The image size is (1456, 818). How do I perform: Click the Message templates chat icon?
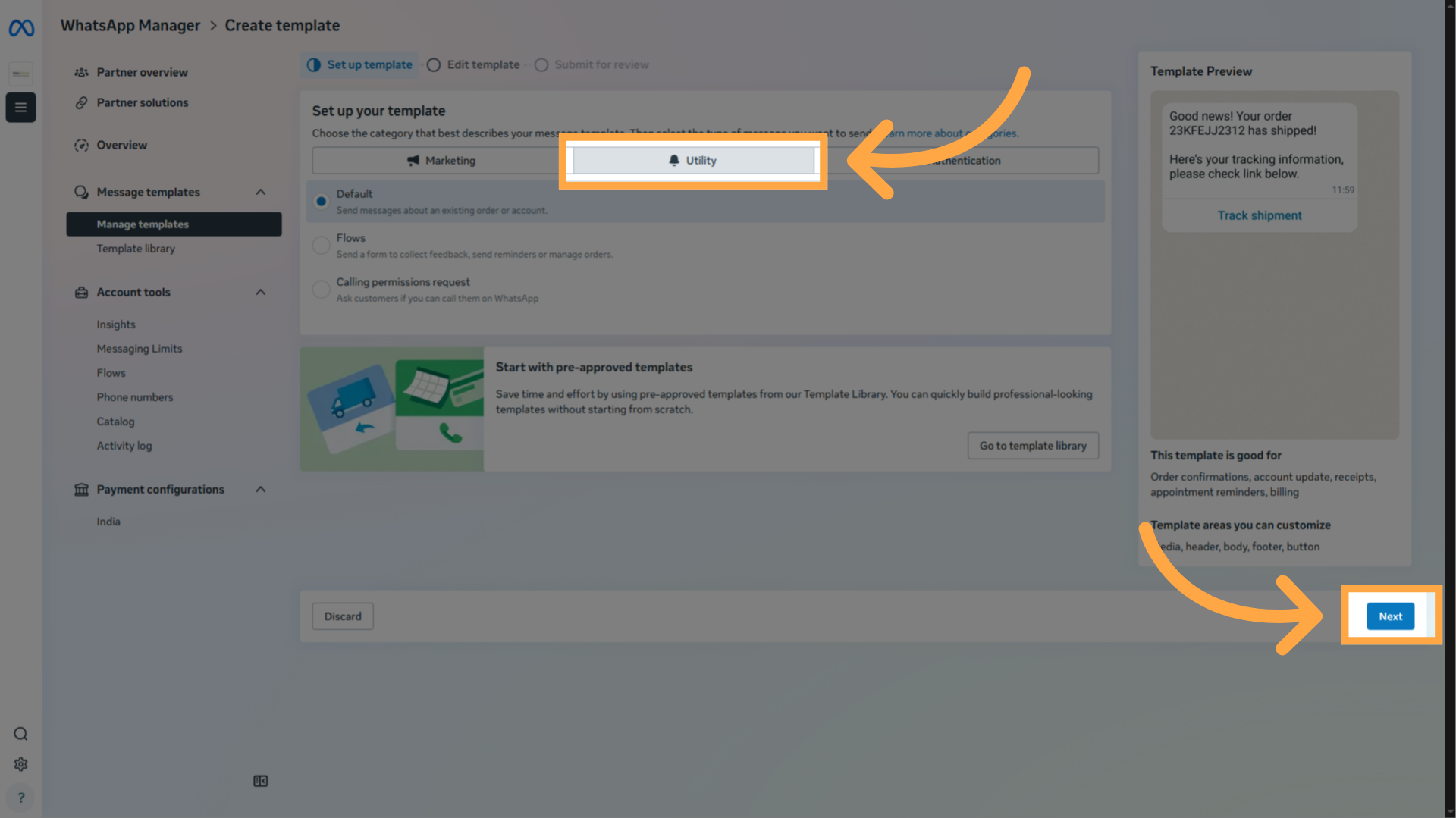click(x=81, y=193)
